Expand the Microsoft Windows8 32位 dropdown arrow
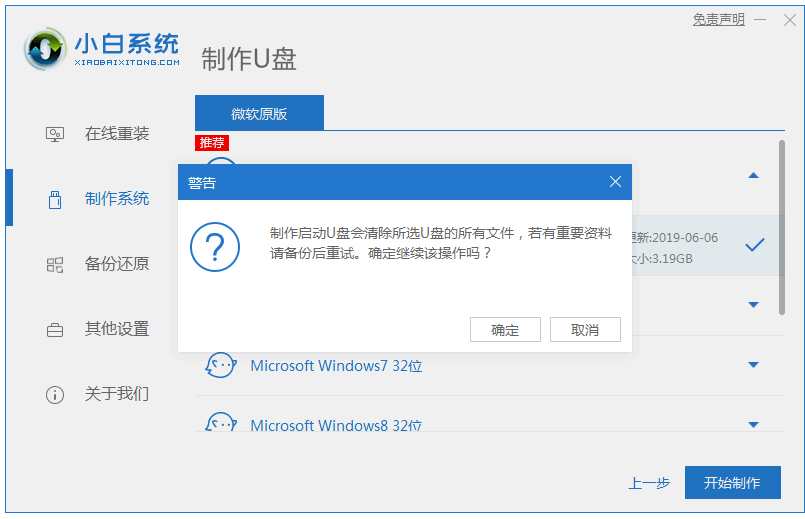 [x=754, y=425]
